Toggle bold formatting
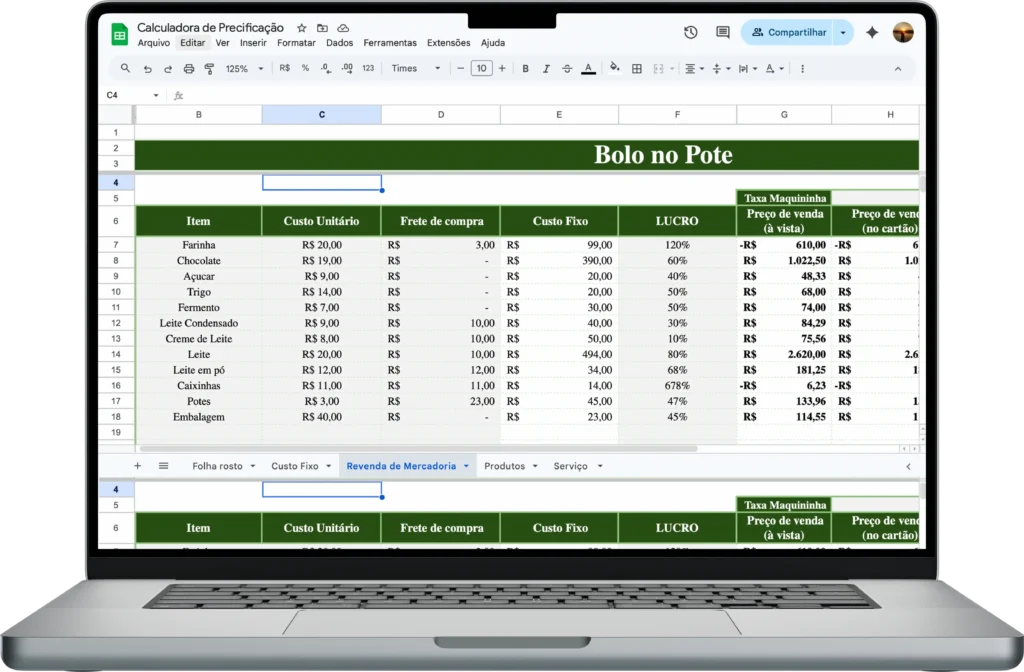Screen dimensions: 1024x672 click(x=525, y=69)
